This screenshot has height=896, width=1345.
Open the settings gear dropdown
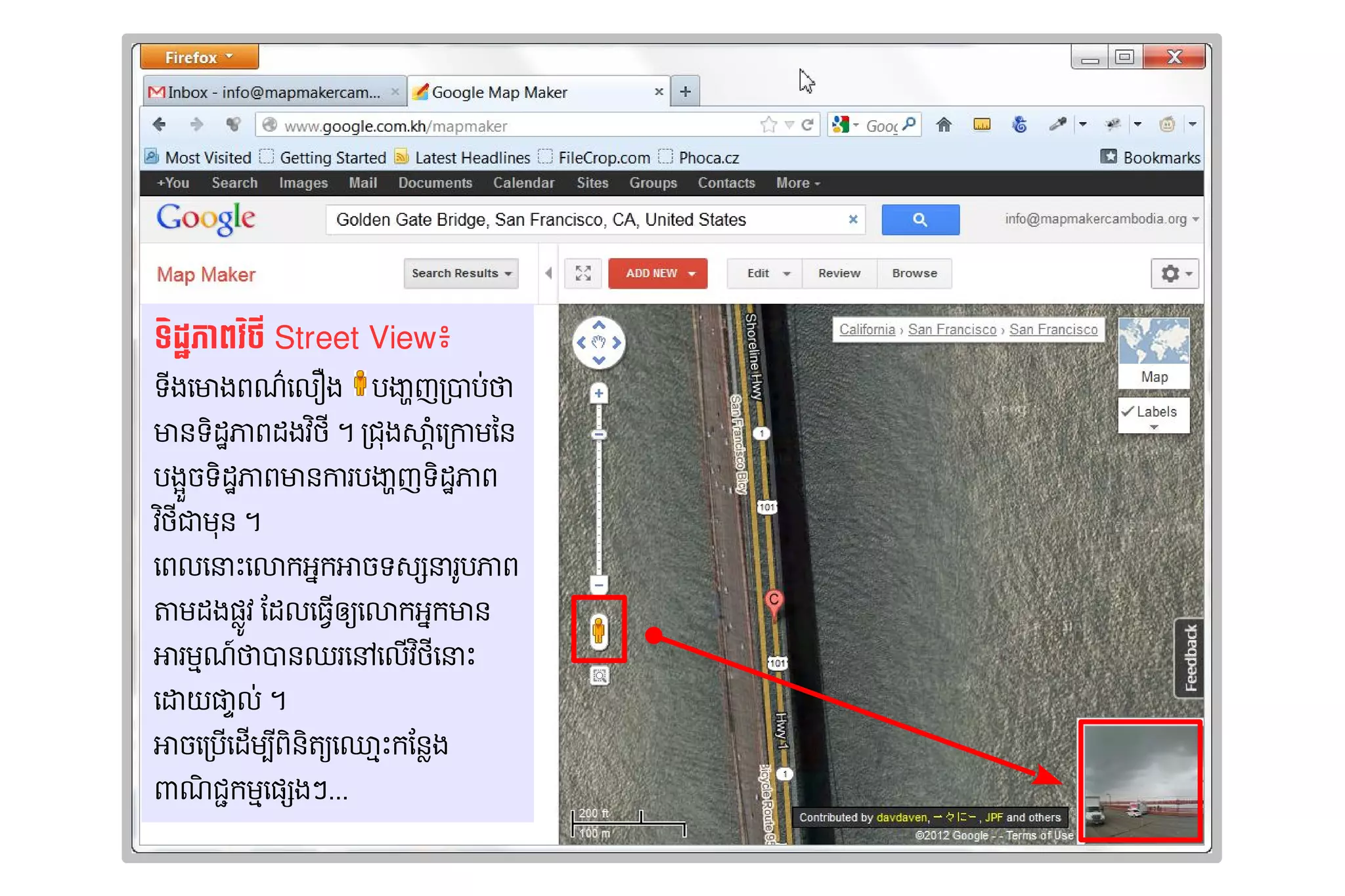pyautogui.click(x=1174, y=273)
